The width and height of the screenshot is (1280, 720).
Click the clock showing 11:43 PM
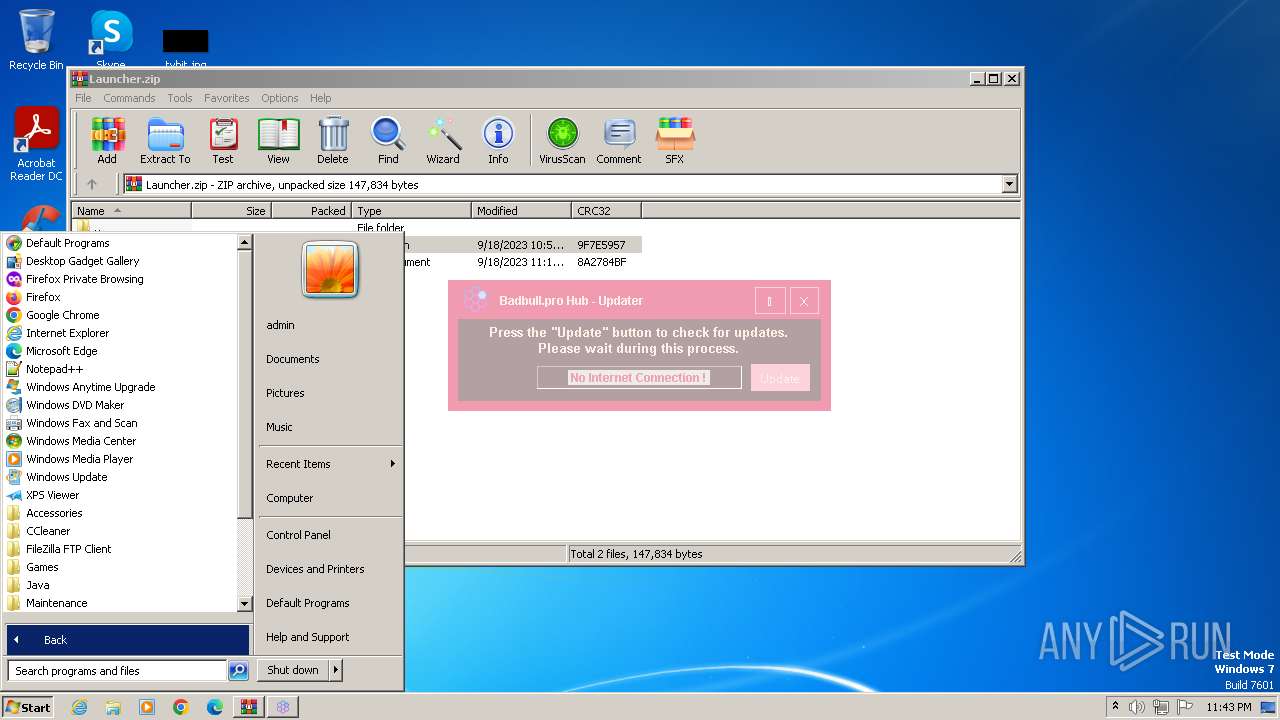(1228, 707)
